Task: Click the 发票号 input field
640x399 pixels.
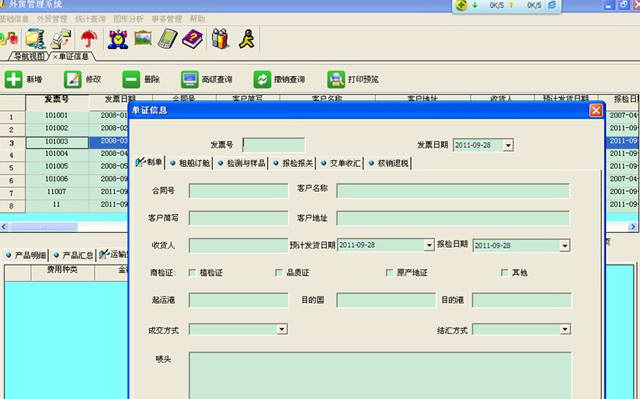Action: click(x=273, y=145)
